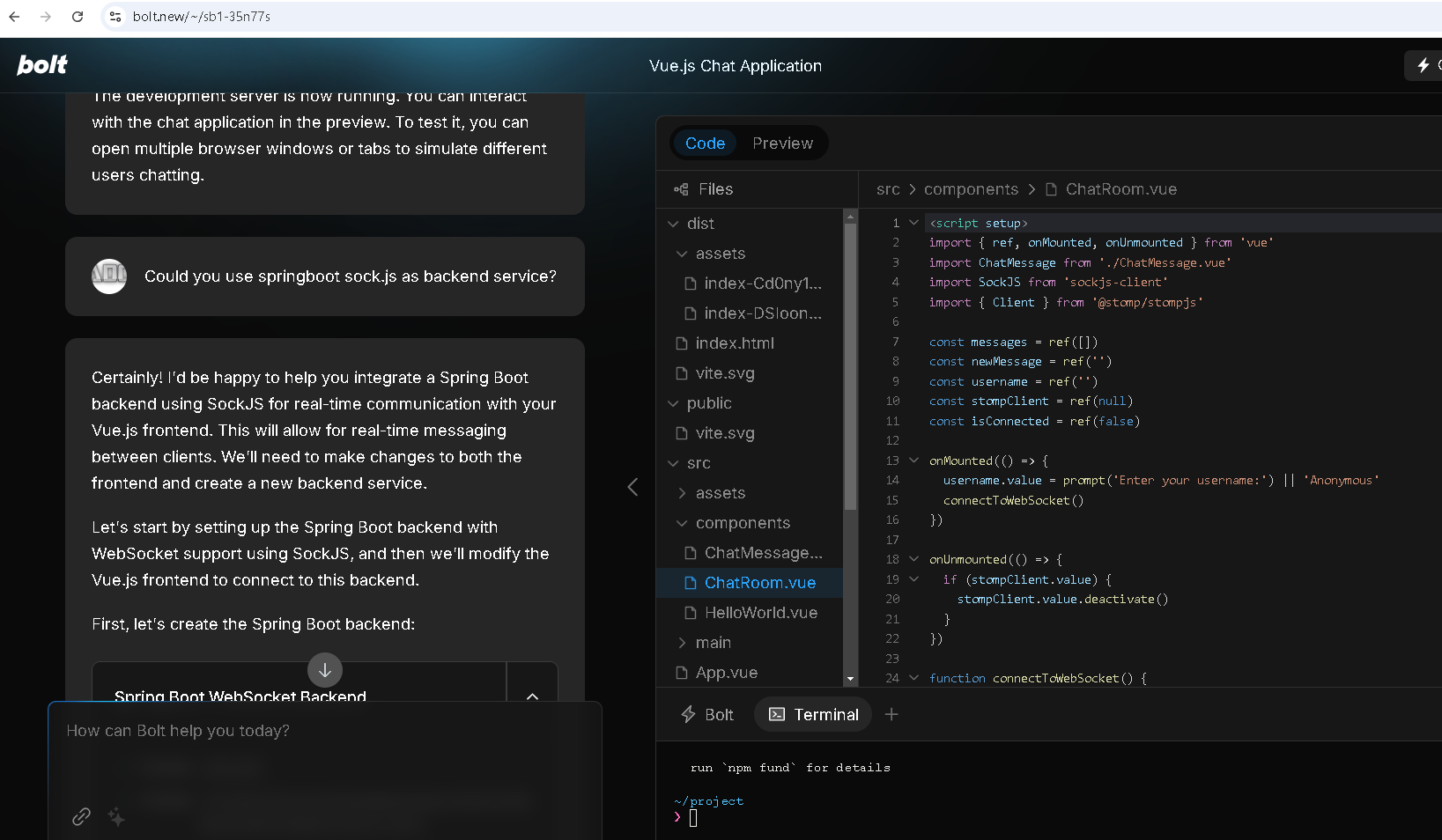Image resolution: width=1442 pixels, height=840 pixels.
Task: Click the scroll-to-bottom down arrow button
Action: coord(325,670)
